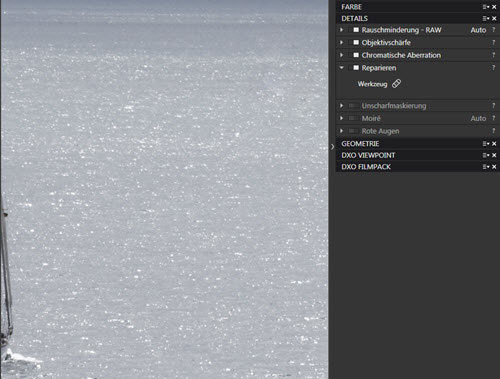Open the FARBE palette menu icon
The image size is (500, 379).
[x=486, y=7]
